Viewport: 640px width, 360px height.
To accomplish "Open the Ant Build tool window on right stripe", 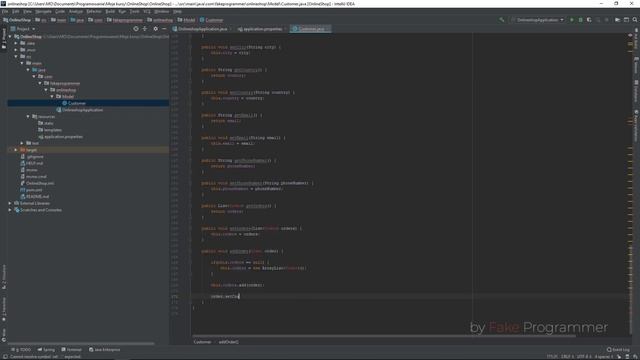I will [636, 38].
